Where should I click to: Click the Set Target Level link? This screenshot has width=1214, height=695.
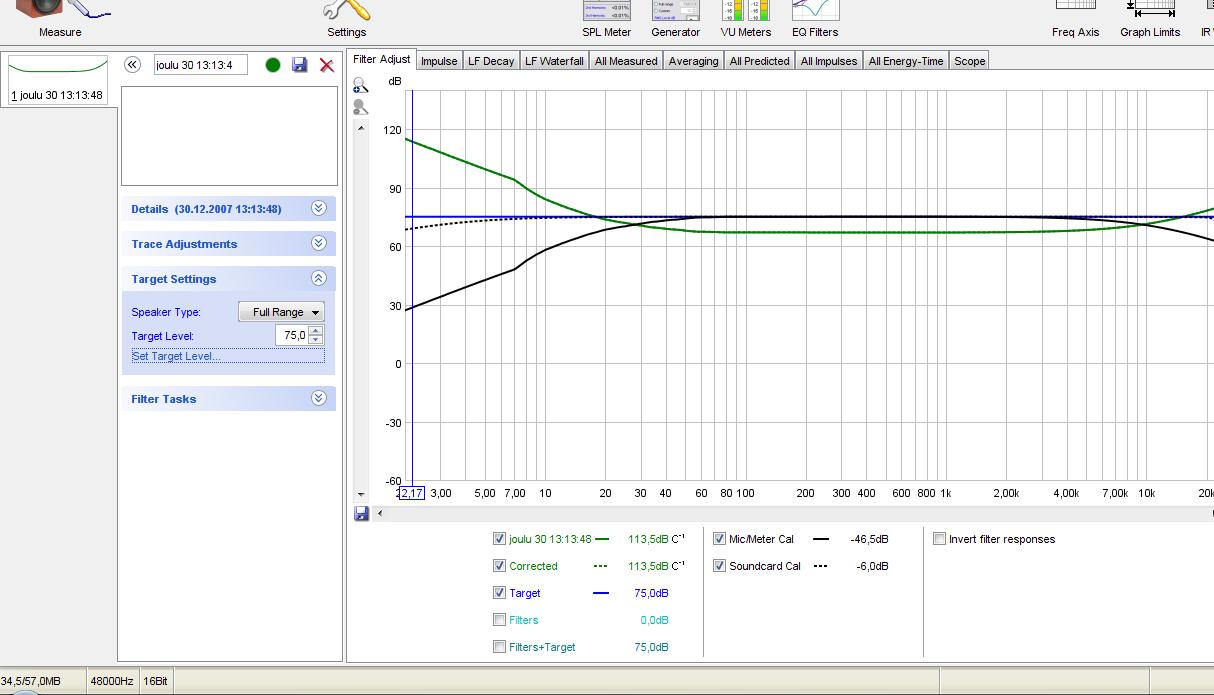tap(176, 356)
